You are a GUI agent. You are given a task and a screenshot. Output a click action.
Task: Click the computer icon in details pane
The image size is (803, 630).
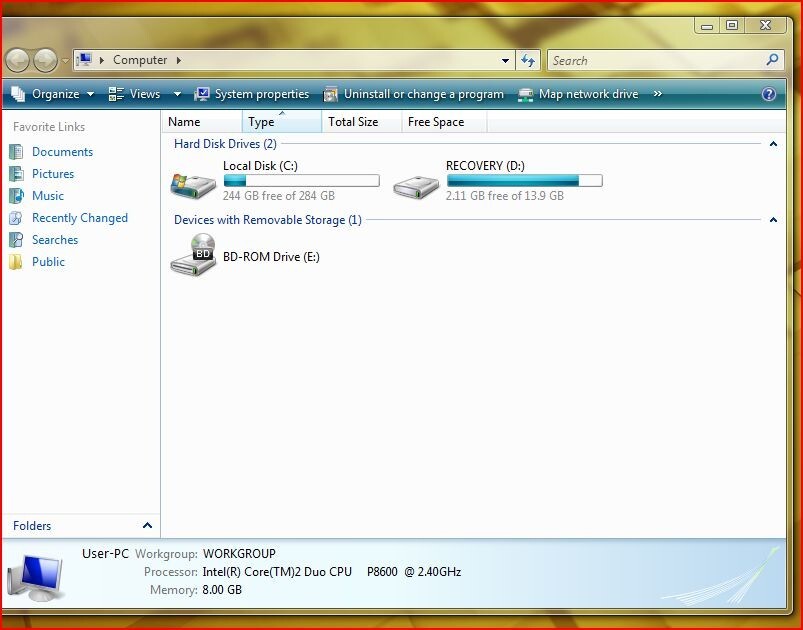click(36, 578)
